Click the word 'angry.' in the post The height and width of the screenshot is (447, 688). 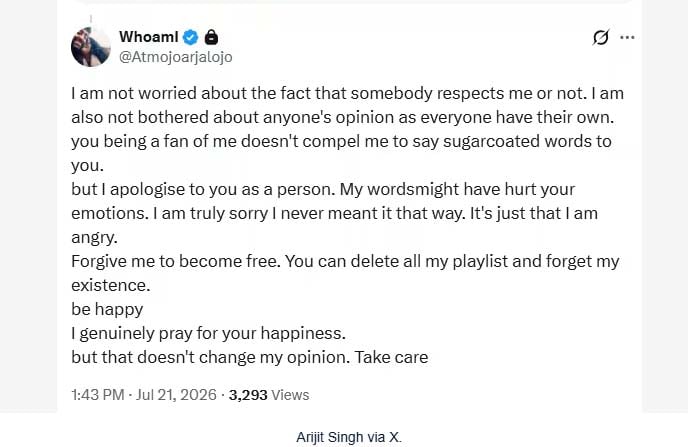(94, 238)
